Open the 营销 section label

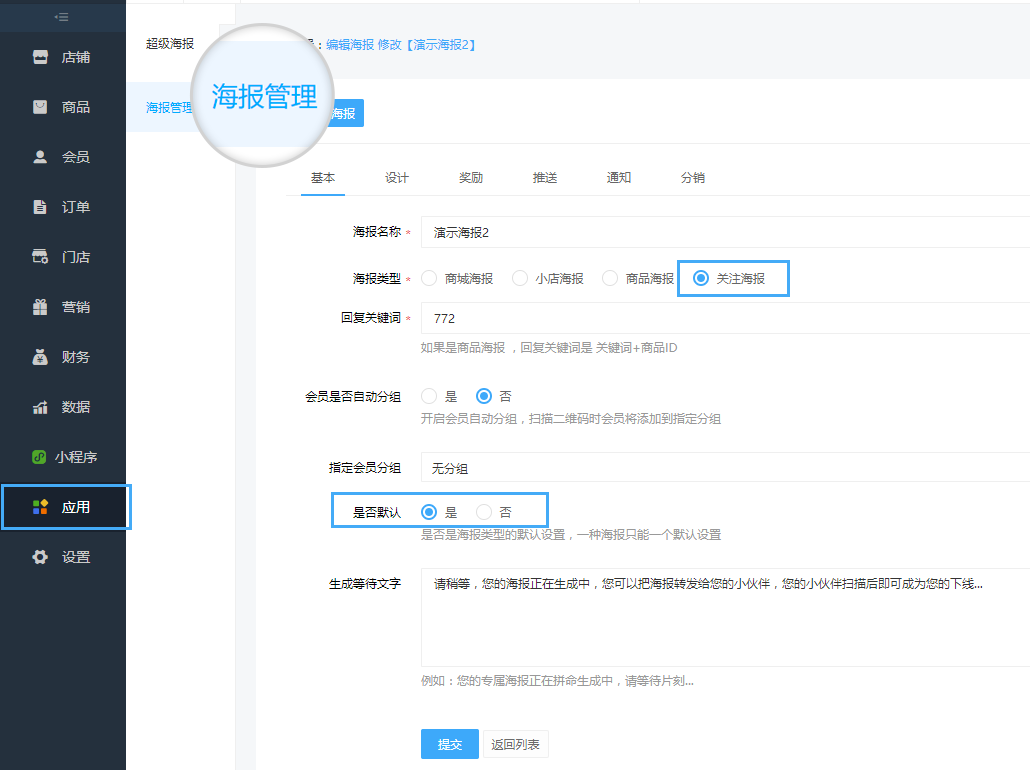click(x=76, y=307)
